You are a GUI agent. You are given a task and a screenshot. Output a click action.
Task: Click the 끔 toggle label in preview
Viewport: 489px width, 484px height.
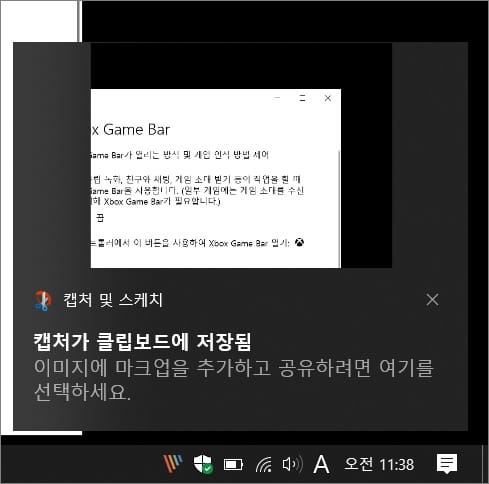point(100,218)
